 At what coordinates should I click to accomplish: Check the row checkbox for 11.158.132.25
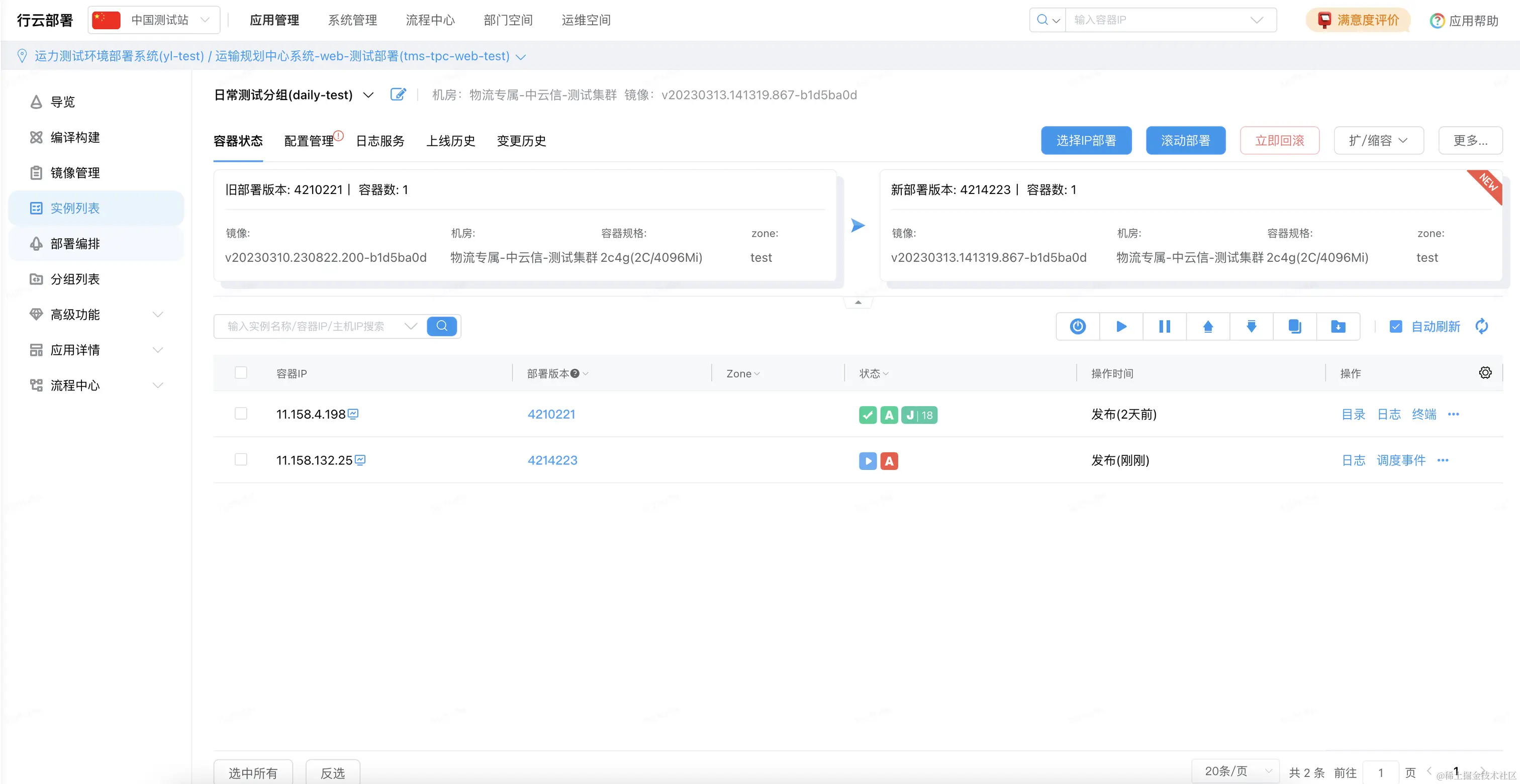pyautogui.click(x=241, y=459)
